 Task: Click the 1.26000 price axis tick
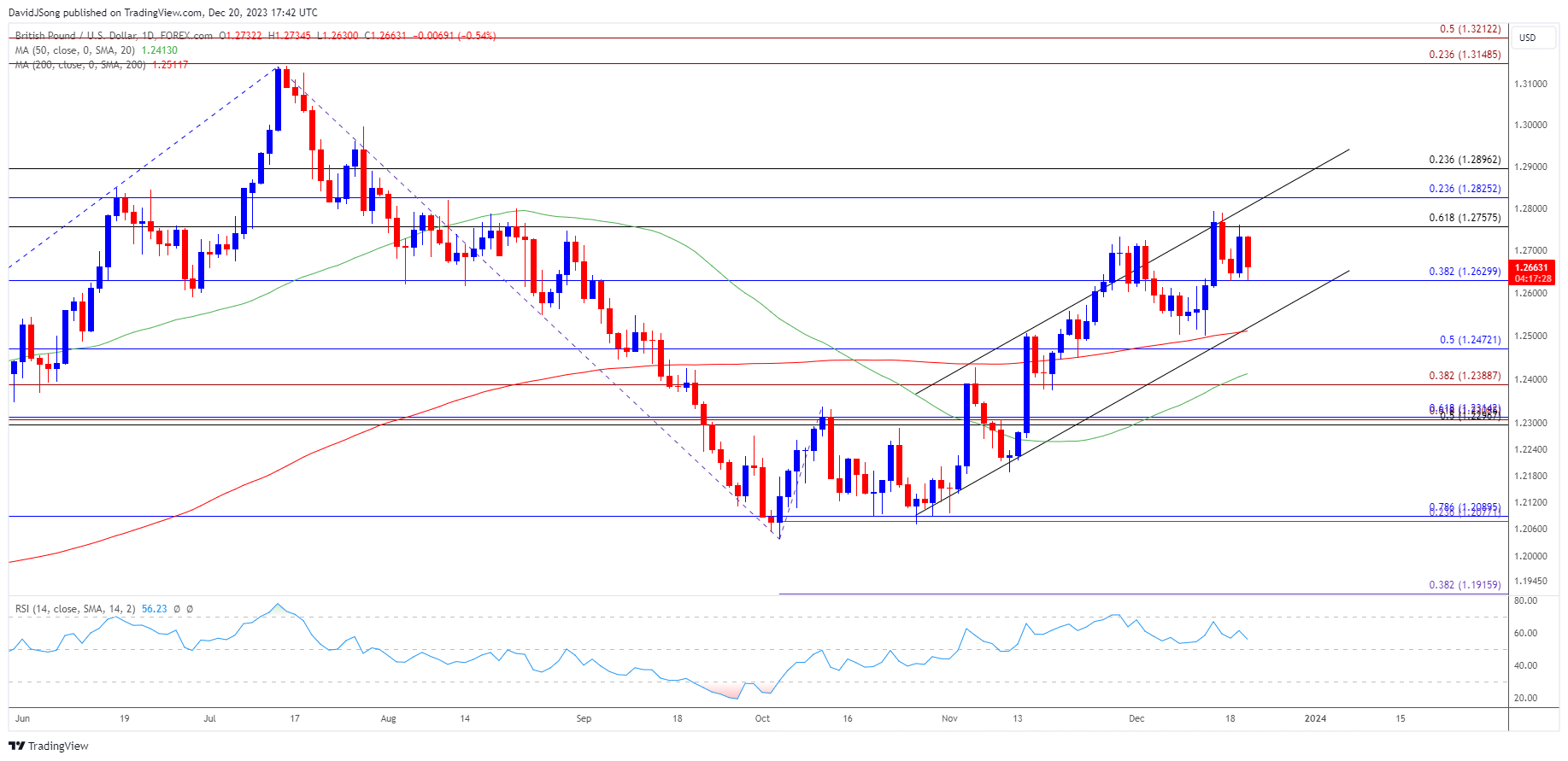point(1530,293)
